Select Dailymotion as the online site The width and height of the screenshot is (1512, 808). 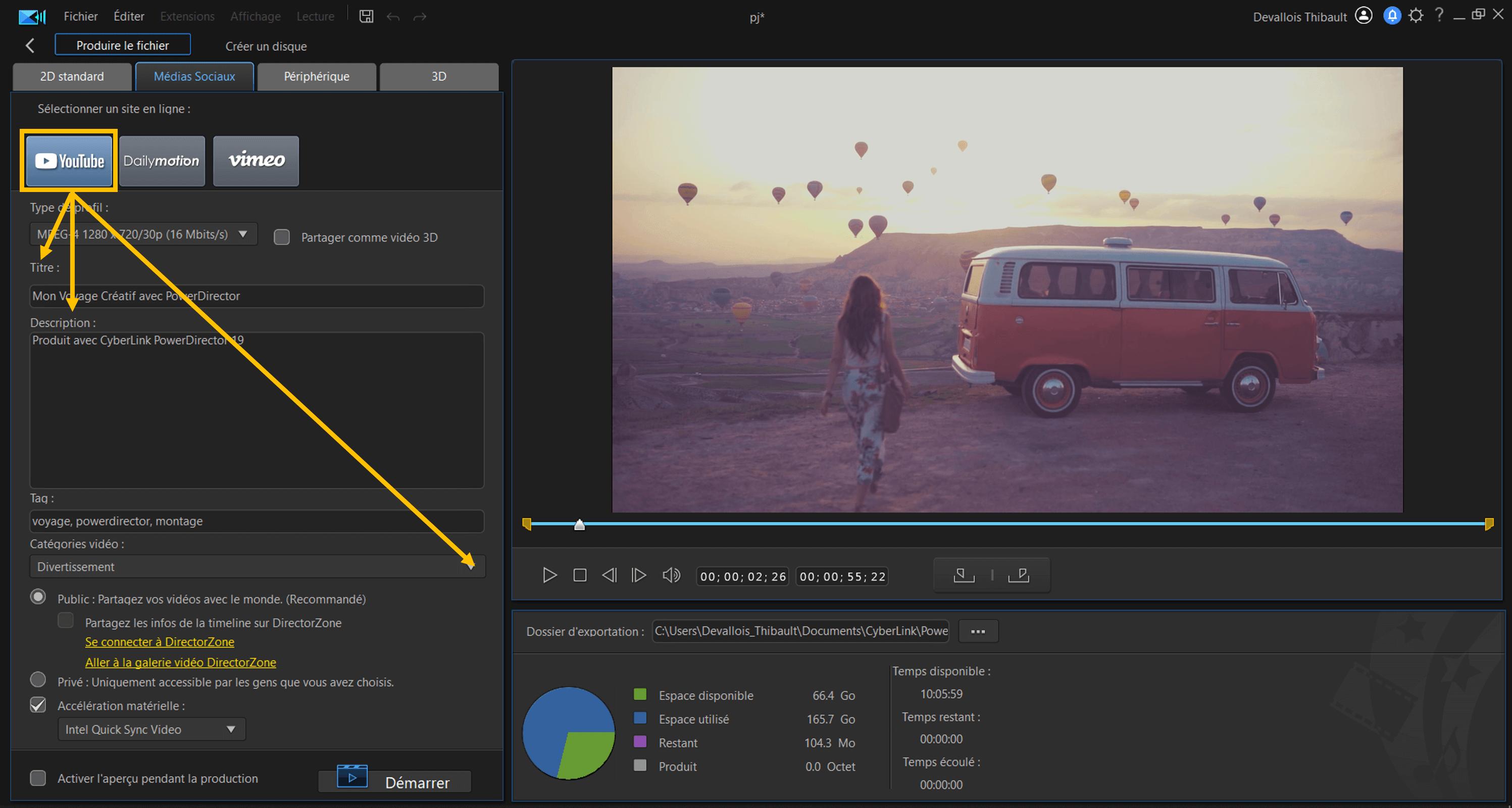point(162,161)
